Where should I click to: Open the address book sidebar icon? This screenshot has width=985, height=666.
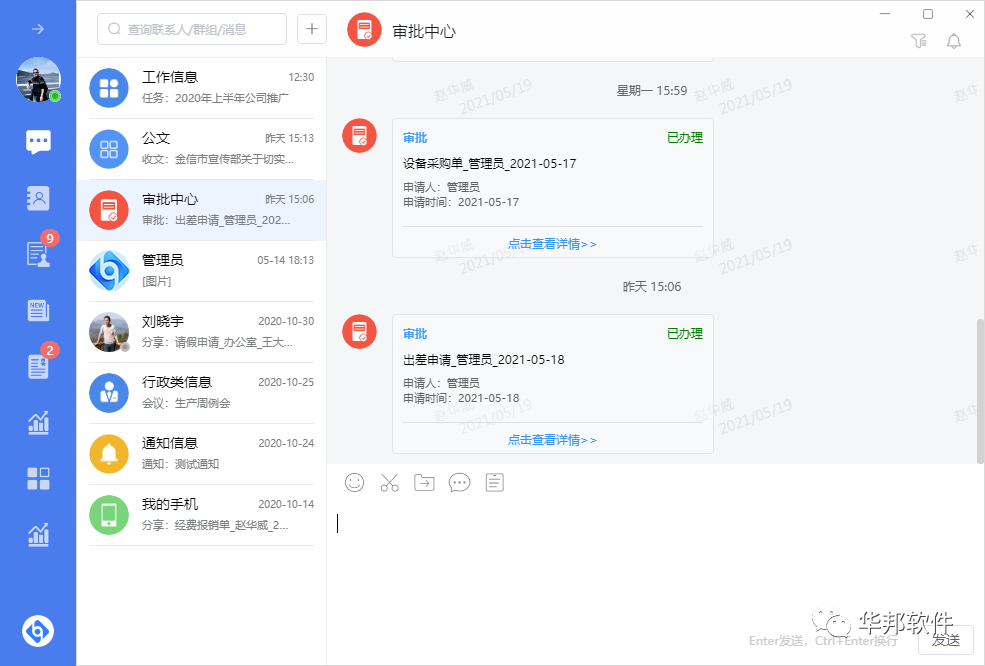click(37, 198)
